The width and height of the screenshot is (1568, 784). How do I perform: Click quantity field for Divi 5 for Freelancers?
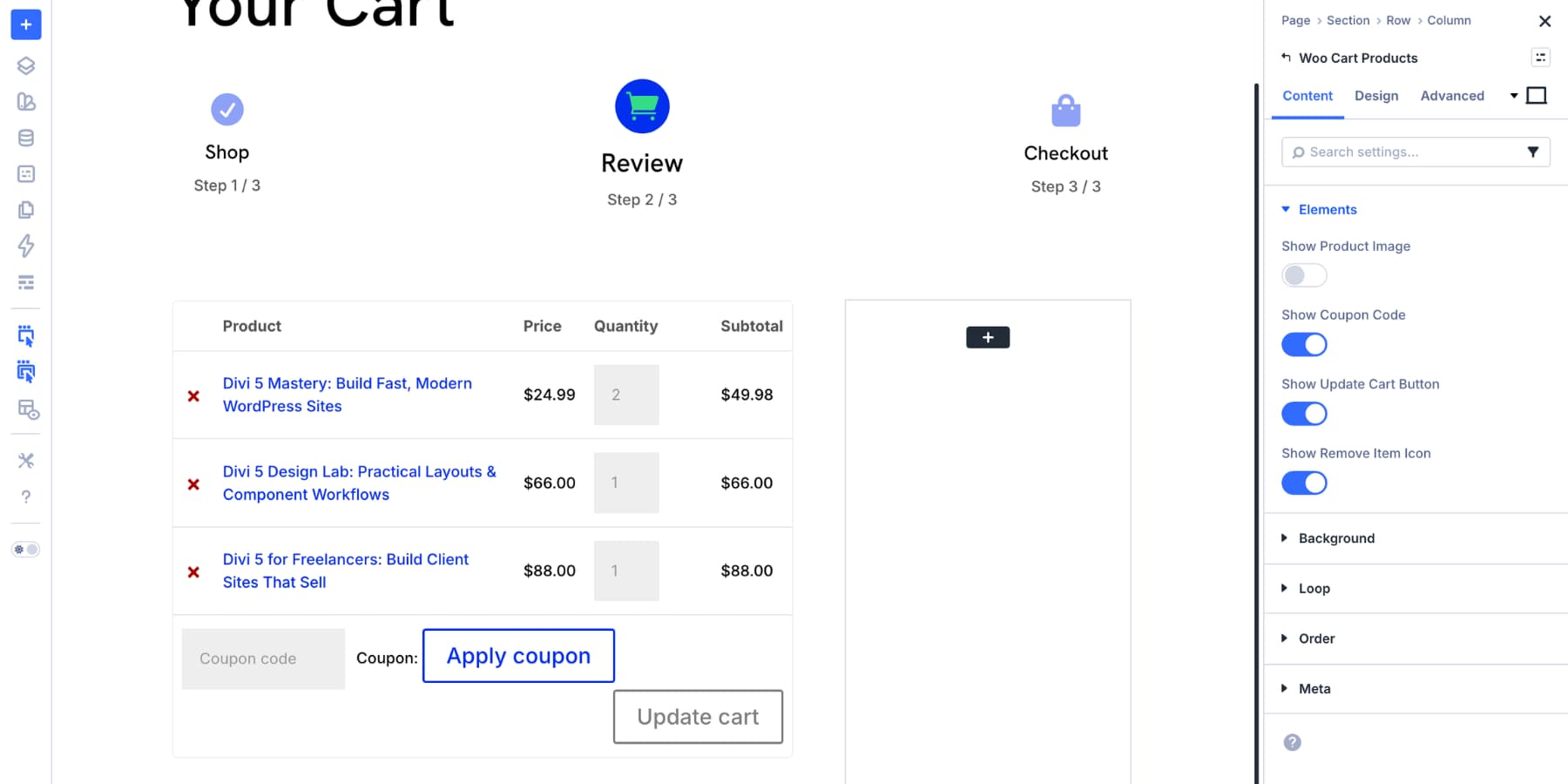(626, 571)
